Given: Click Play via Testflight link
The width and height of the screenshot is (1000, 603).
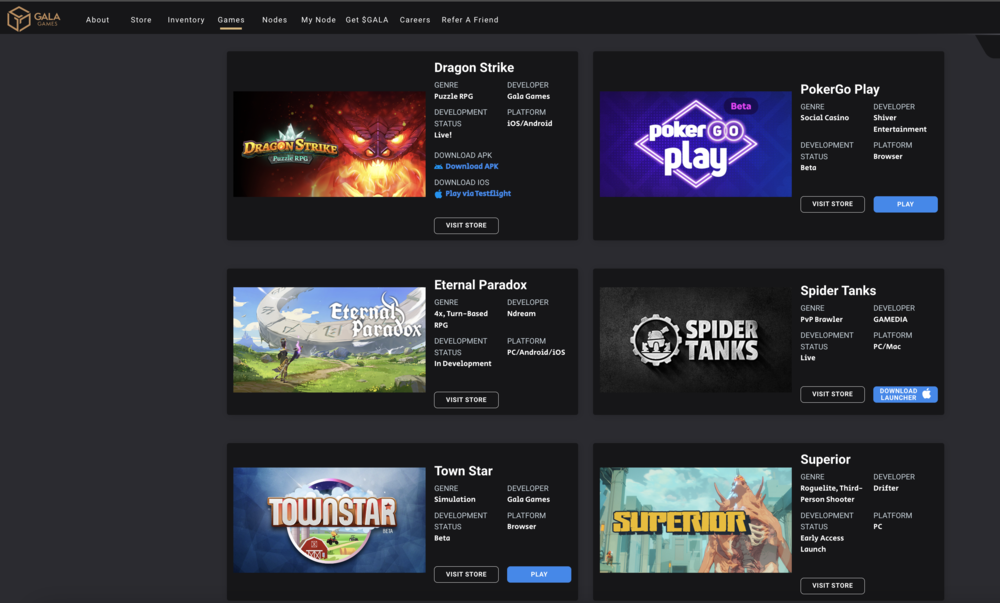Looking at the screenshot, I should (x=478, y=194).
